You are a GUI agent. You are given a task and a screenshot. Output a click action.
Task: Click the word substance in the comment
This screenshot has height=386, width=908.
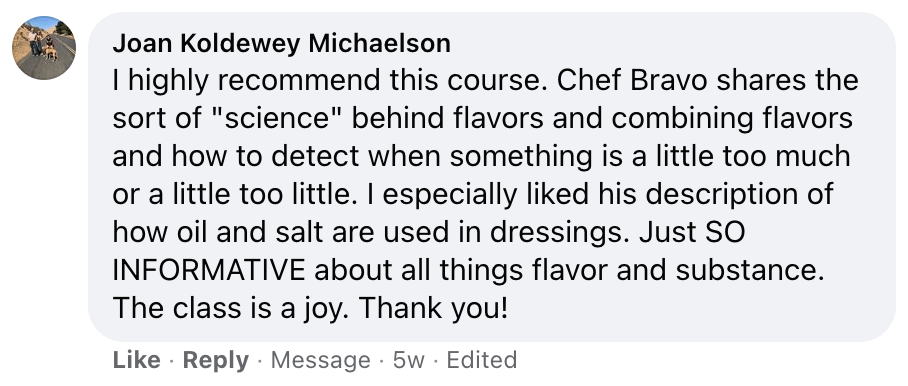pos(749,271)
